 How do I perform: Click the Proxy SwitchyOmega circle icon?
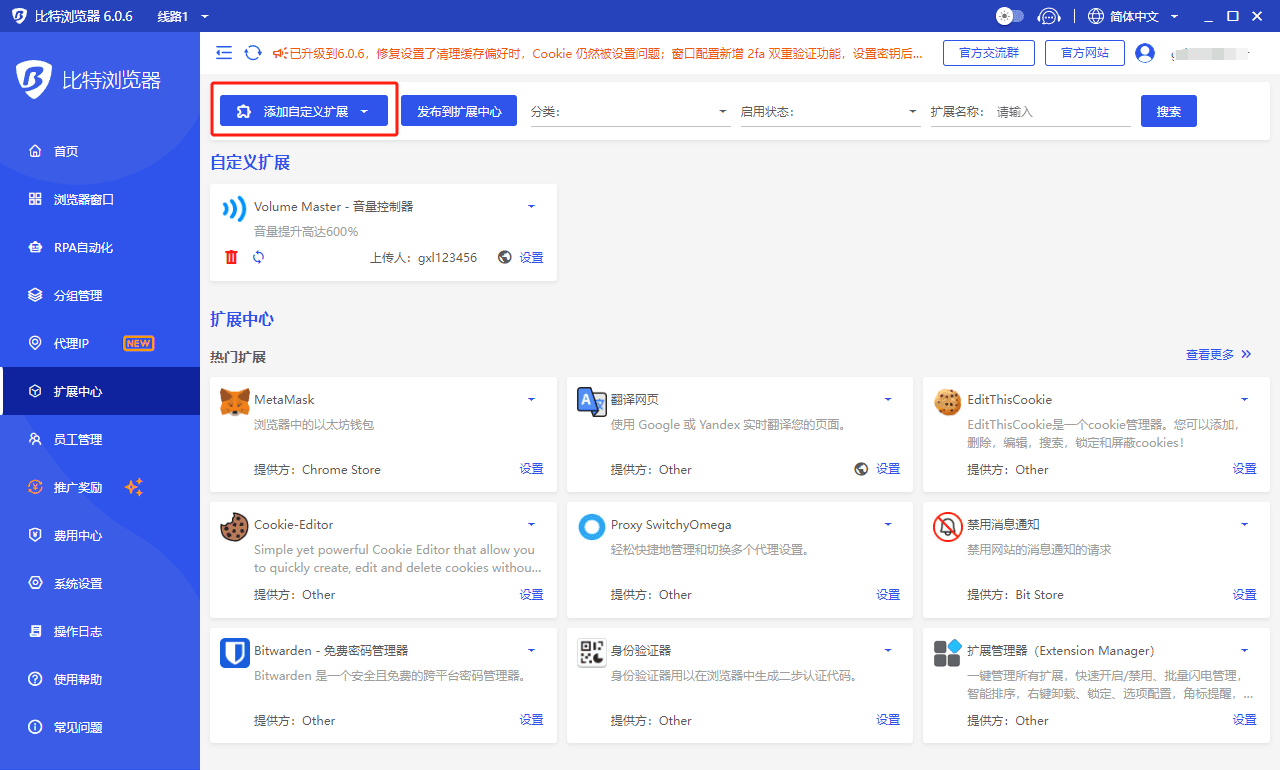(x=592, y=527)
